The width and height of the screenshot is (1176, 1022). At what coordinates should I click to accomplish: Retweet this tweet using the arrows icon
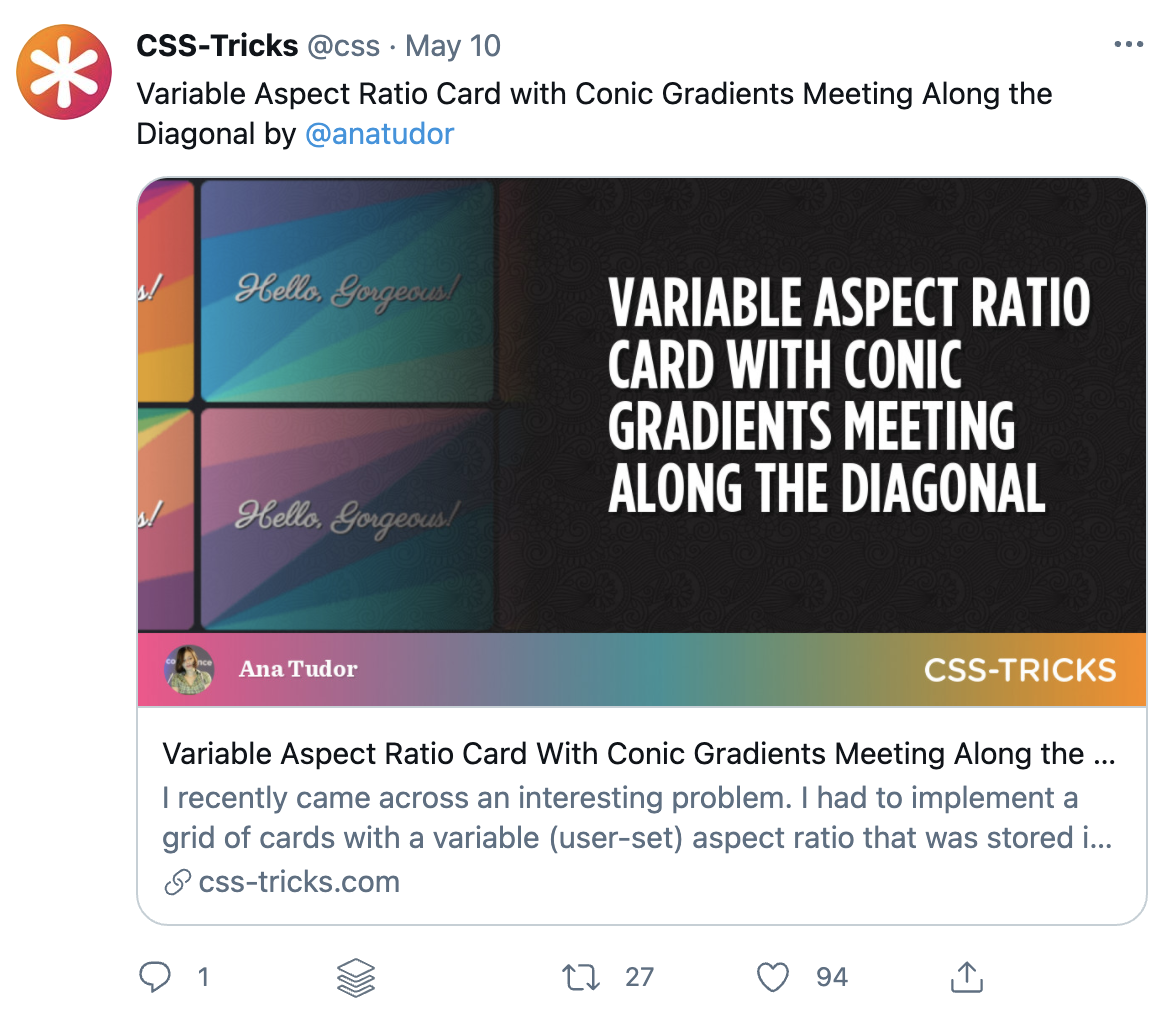pos(581,977)
